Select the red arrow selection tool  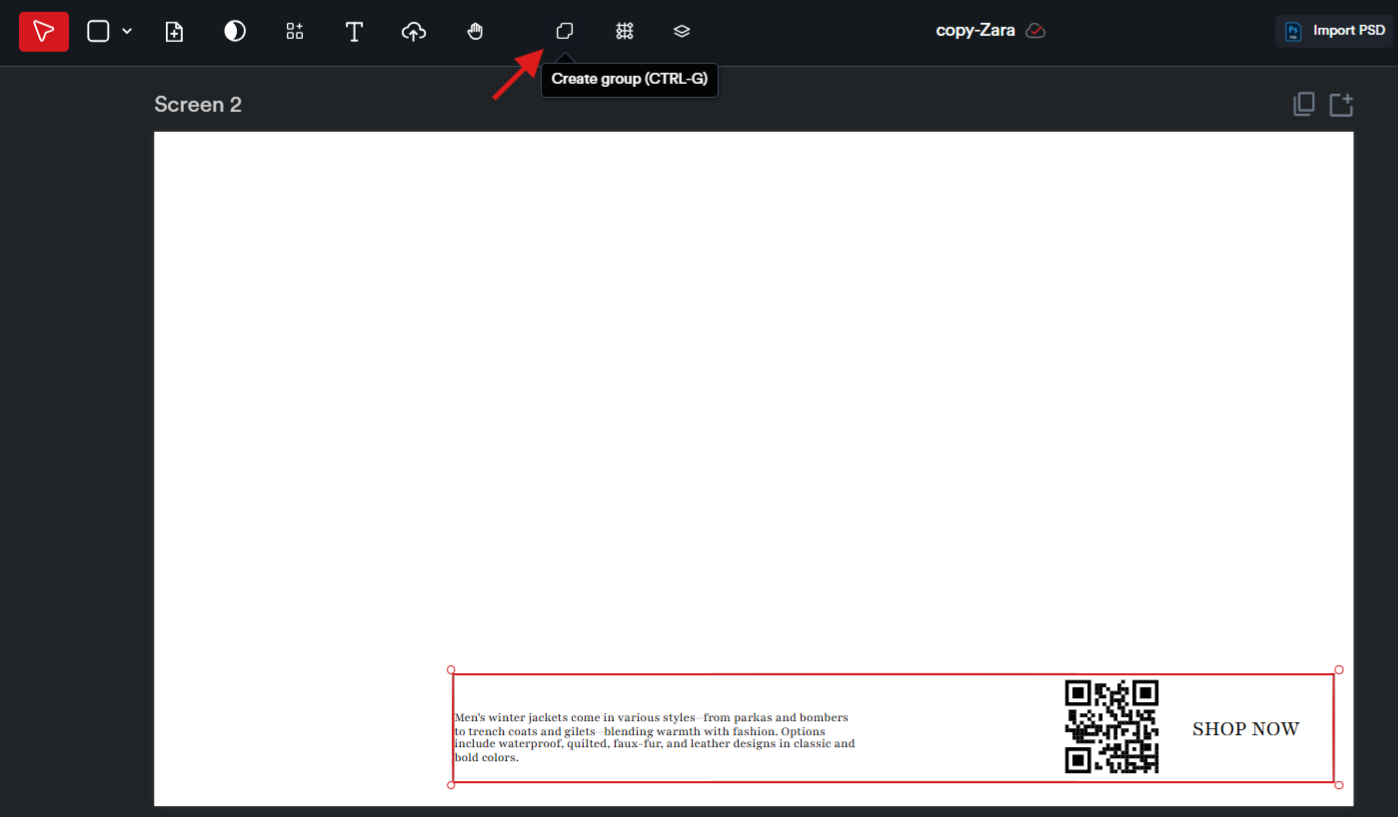44,32
